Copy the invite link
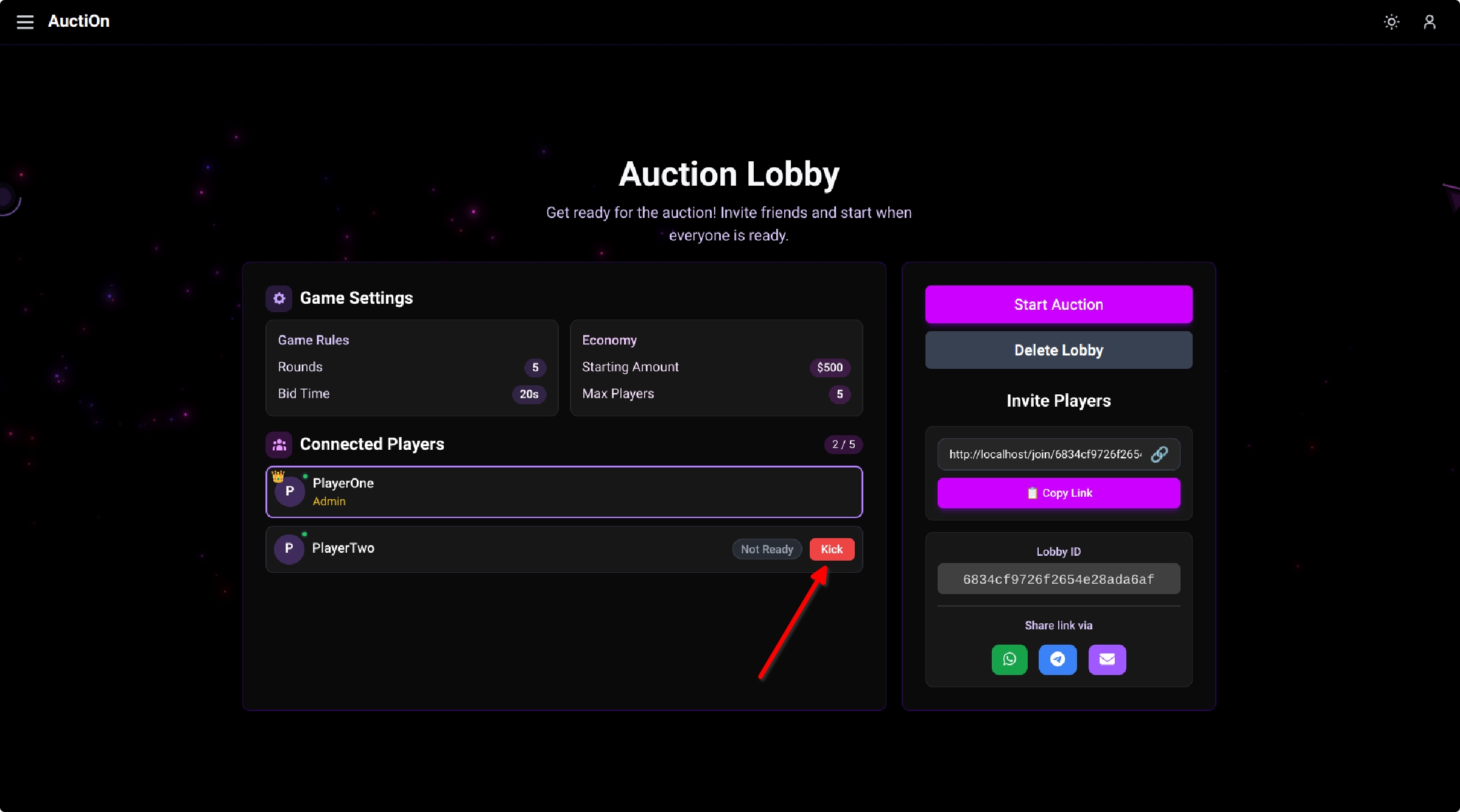The height and width of the screenshot is (812, 1460). 1059,493
